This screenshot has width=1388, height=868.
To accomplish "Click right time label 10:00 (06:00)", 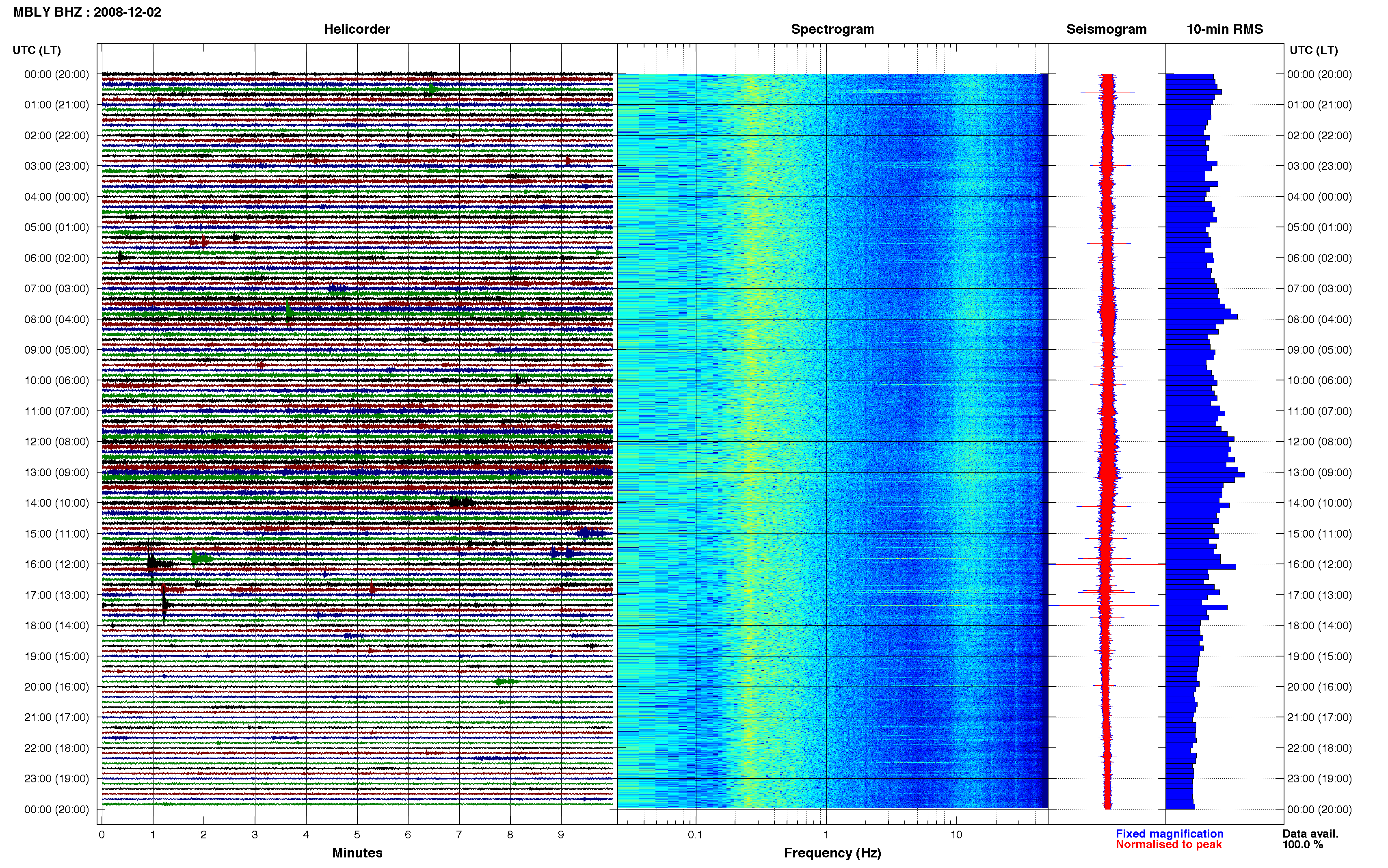I will [x=1319, y=380].
